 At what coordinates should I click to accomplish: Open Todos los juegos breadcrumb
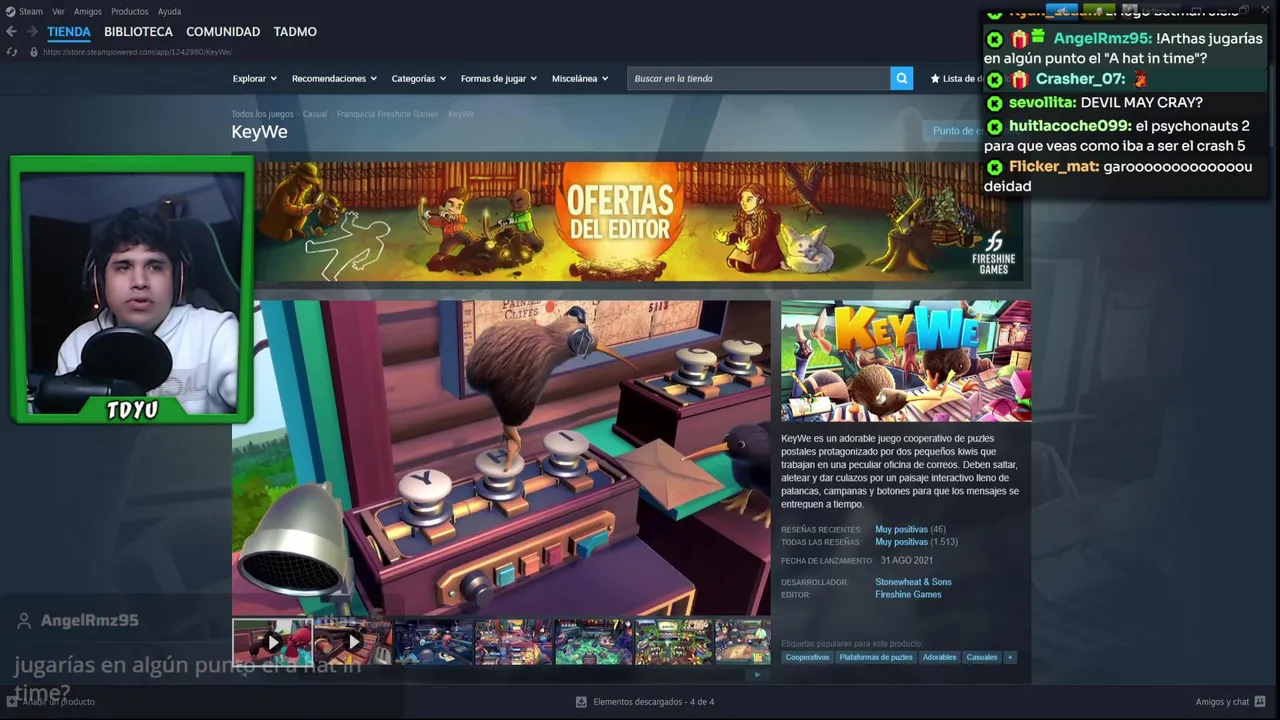262,114
